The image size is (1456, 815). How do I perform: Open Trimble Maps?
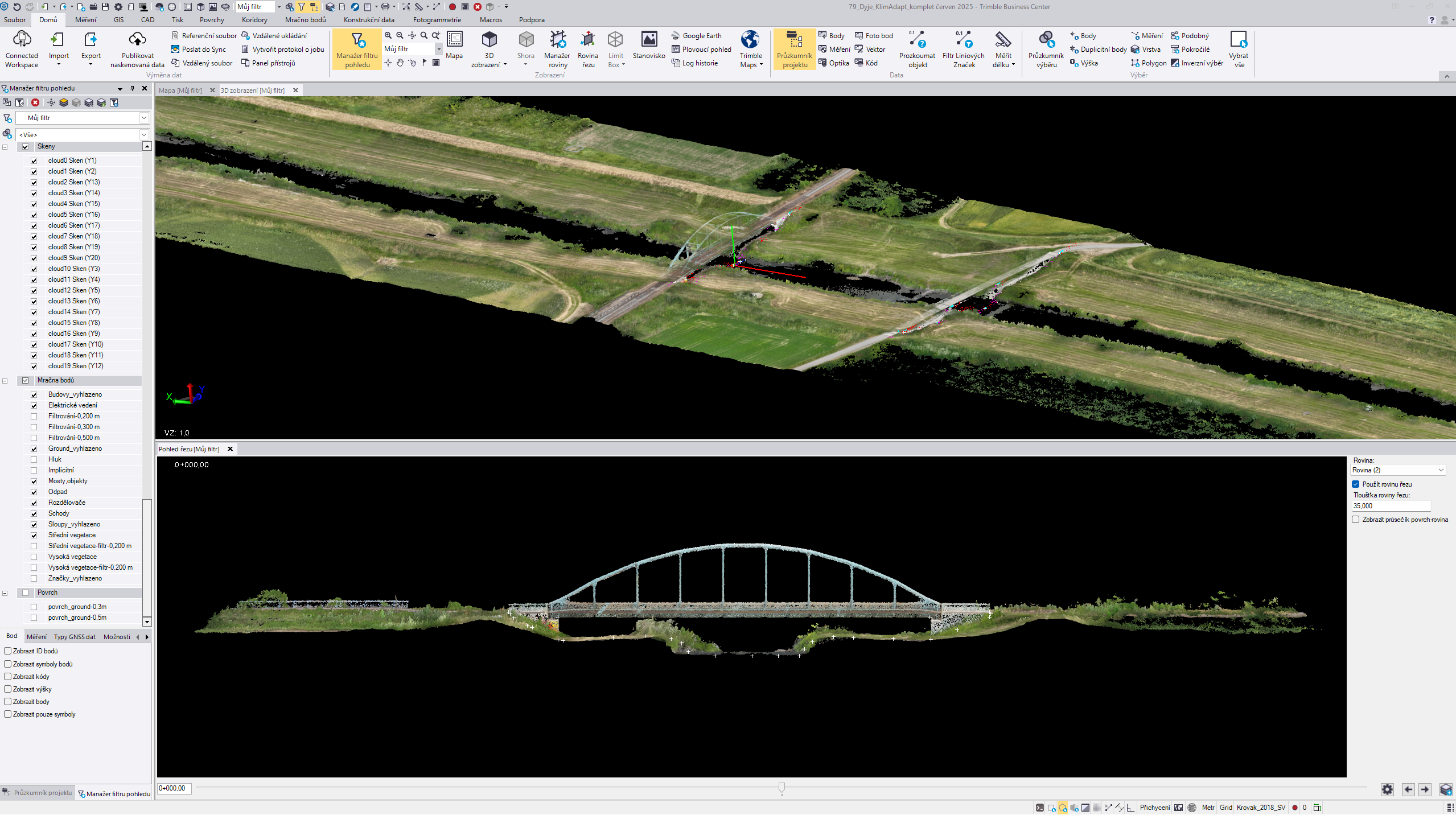[751, 50]
